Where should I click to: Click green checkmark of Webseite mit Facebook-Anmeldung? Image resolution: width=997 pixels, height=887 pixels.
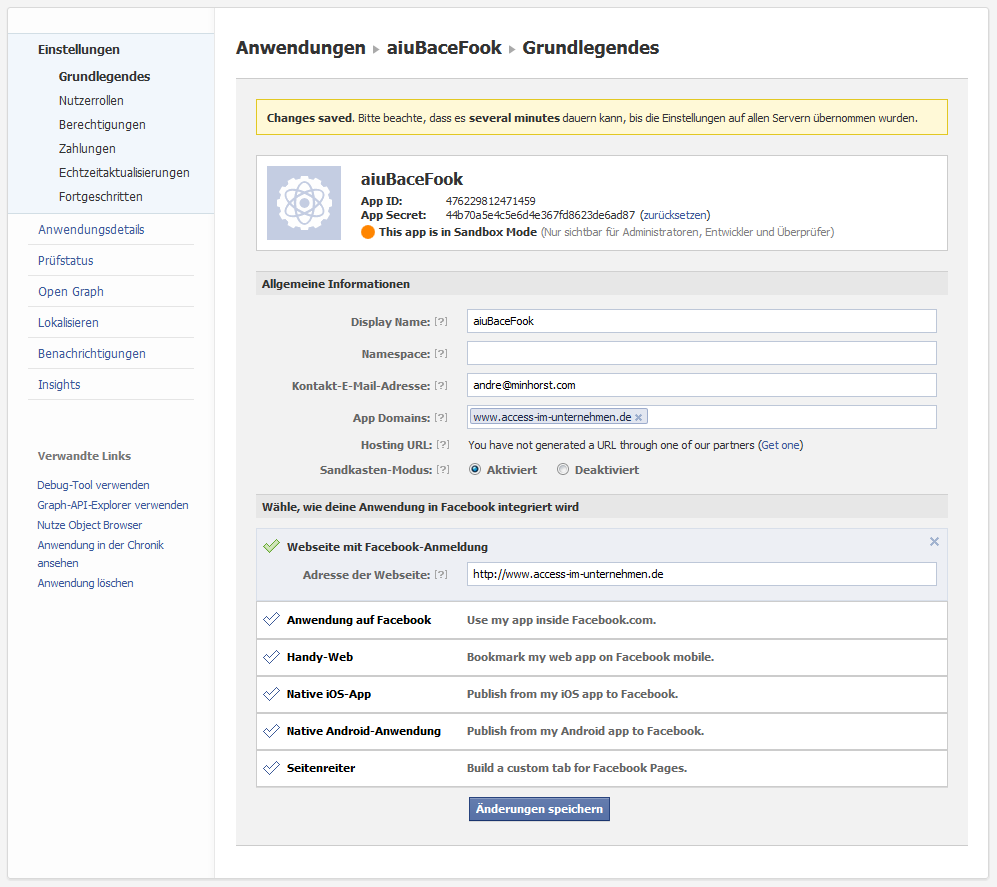tap(272, 546)
